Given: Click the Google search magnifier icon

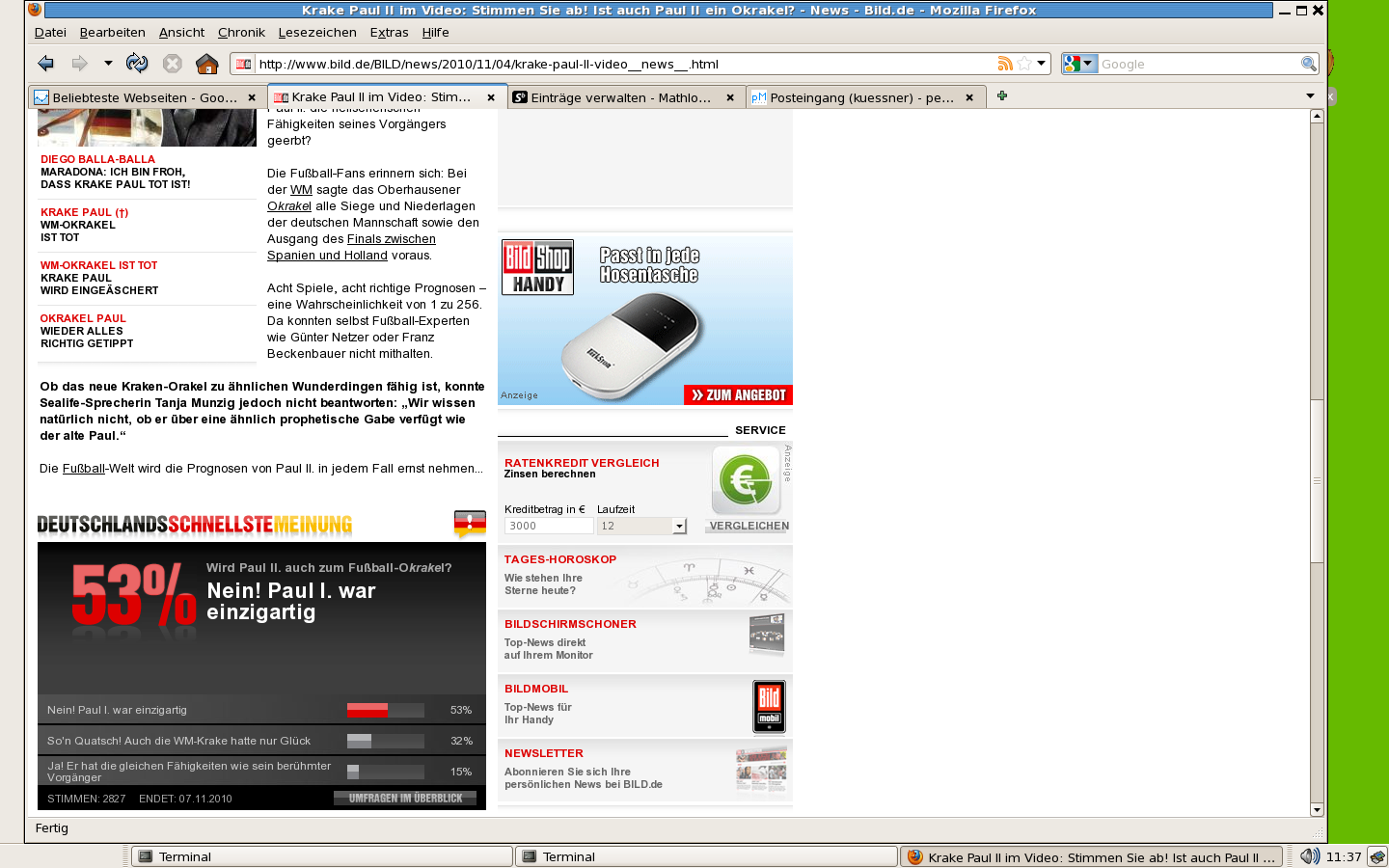Looking at the screenshot, I should tap(1308, 64).
